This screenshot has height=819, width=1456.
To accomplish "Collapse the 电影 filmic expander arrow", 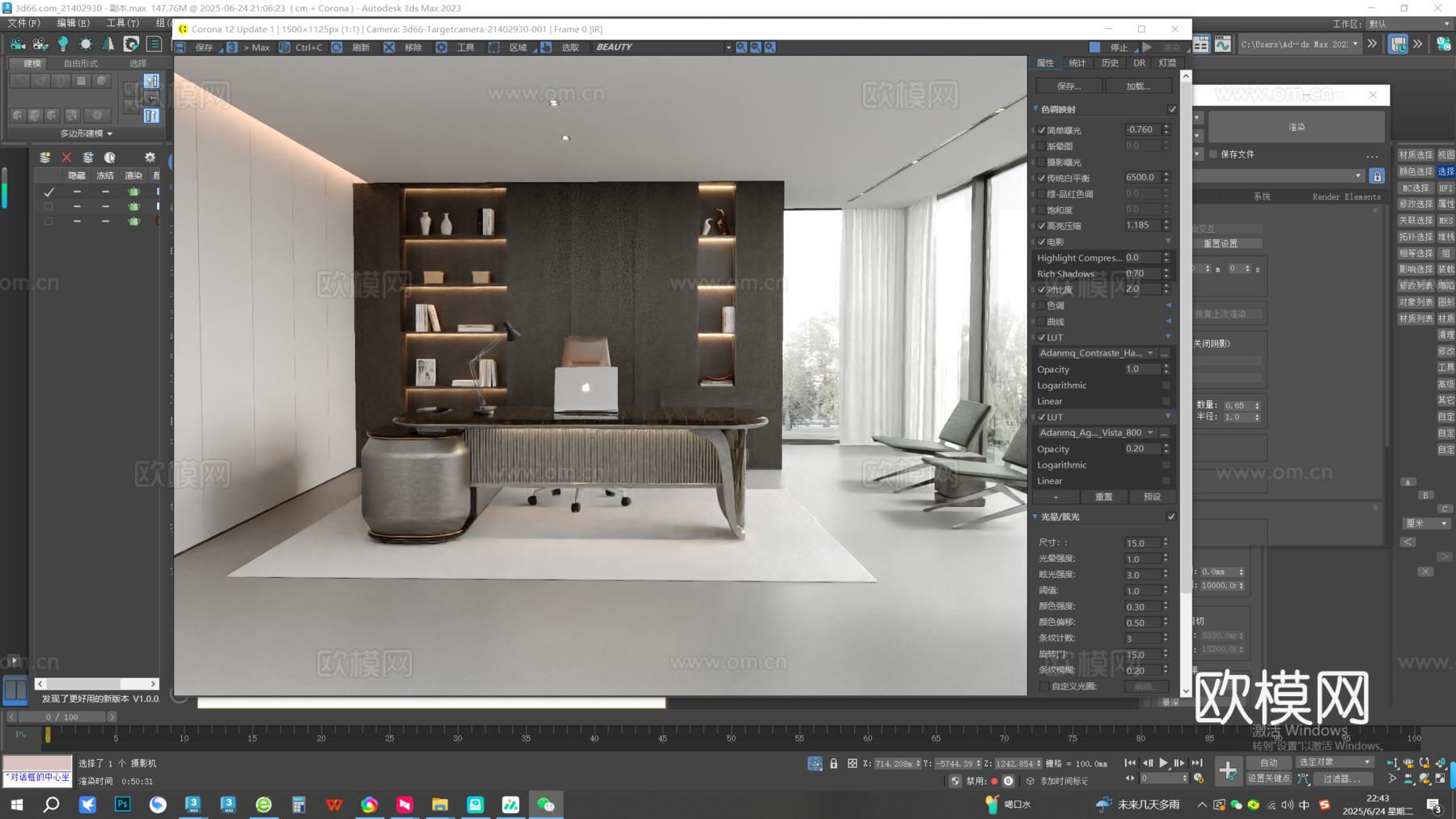I will point(1168,242).
